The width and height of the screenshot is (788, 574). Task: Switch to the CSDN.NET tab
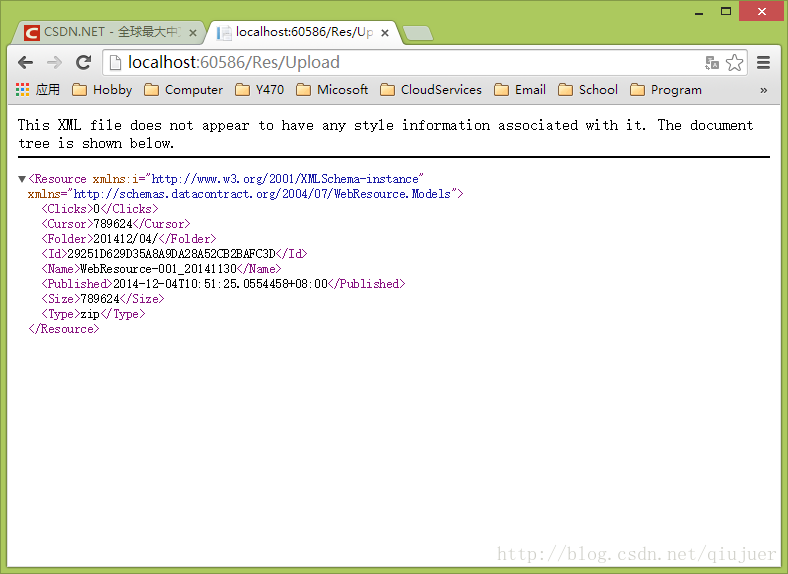point(110,32)
